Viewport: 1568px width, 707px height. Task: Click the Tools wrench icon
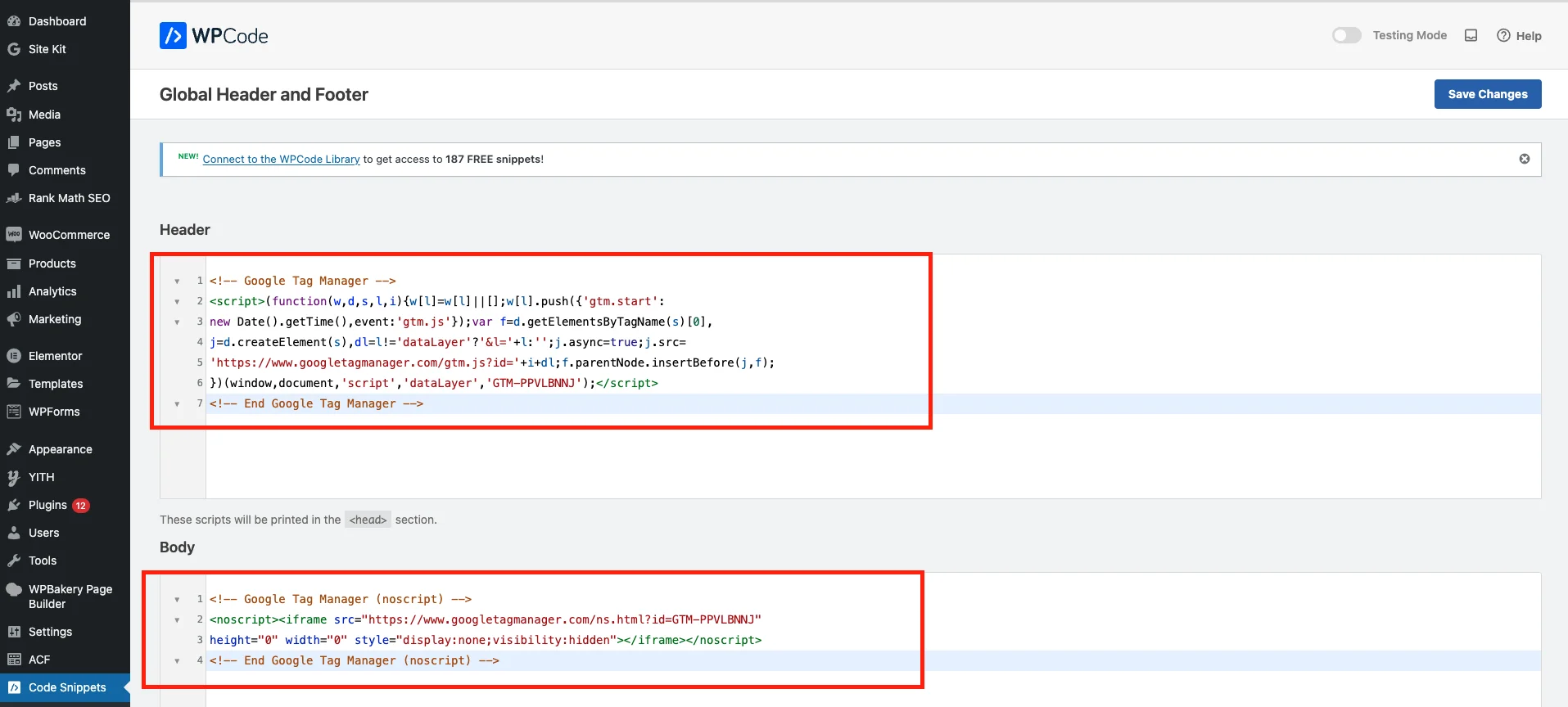coord(14,561)
